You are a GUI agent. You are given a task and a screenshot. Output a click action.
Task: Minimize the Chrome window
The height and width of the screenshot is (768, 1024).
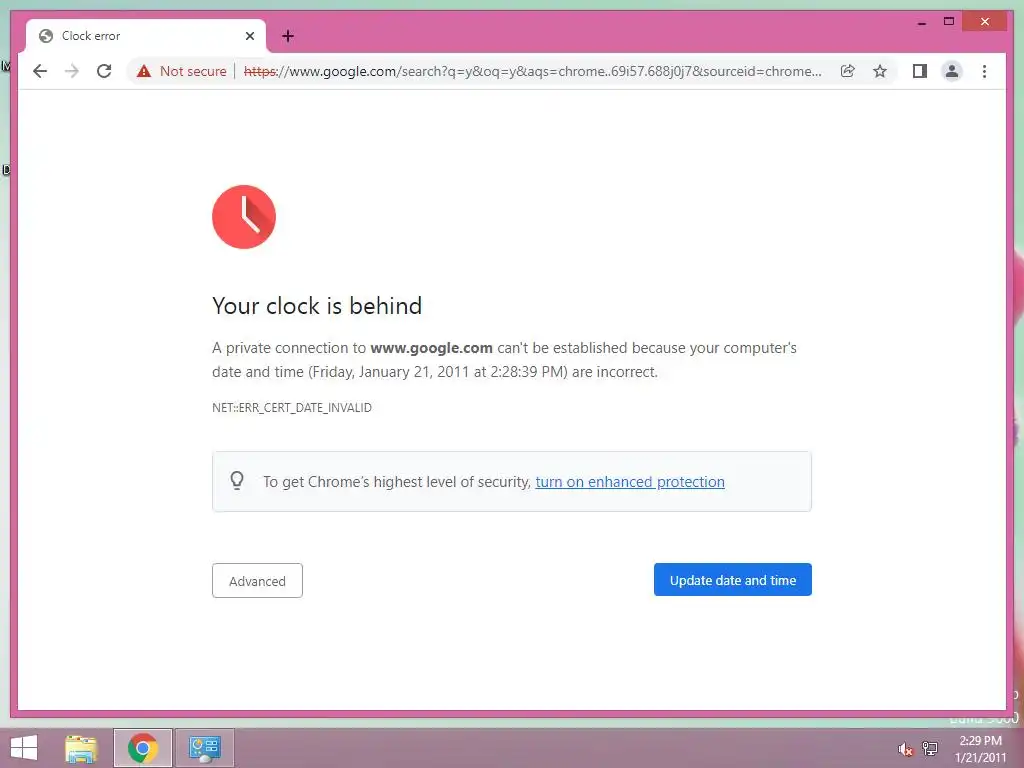tap(922, 22)
